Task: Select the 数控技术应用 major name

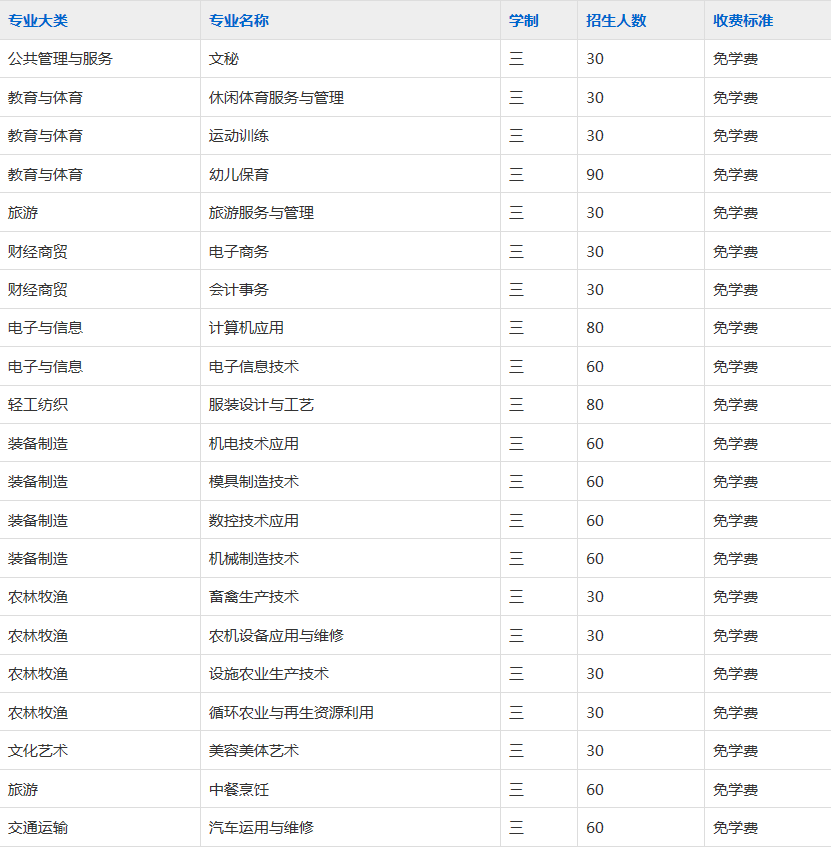Action: [x=254, y=521]
